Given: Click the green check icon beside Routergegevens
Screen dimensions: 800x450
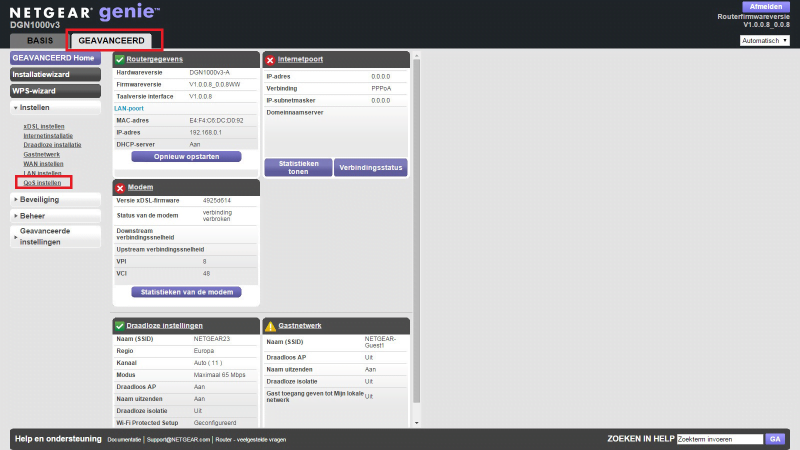Looking at the screenshot, I should pos(119,59).
